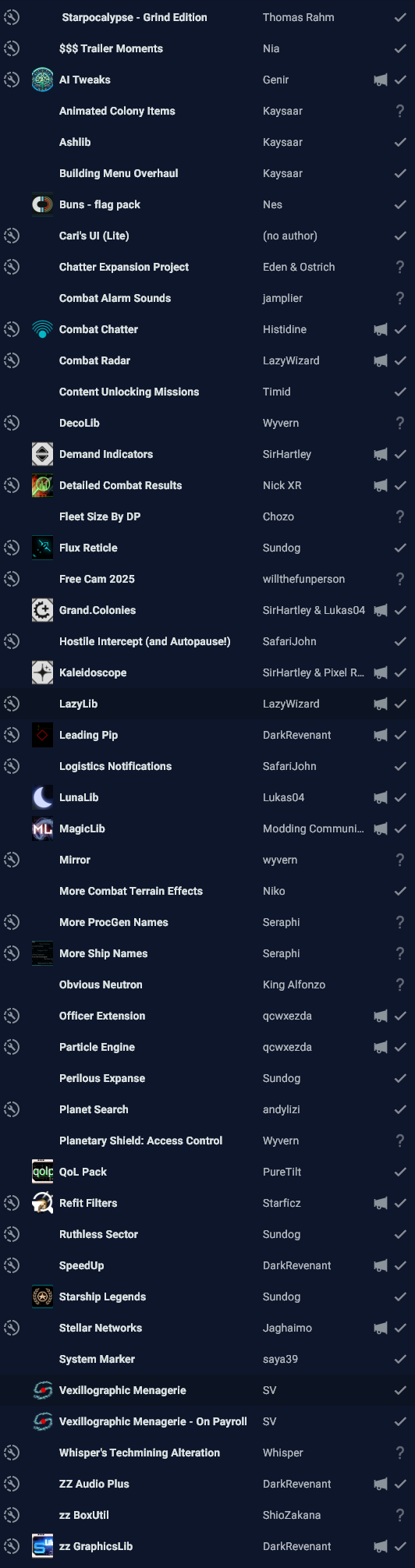Image resolution: width=415 pixels, height=1568 pixels.
Task: Click the megaphone icon on LazyLib row
Action: (381, 704)
